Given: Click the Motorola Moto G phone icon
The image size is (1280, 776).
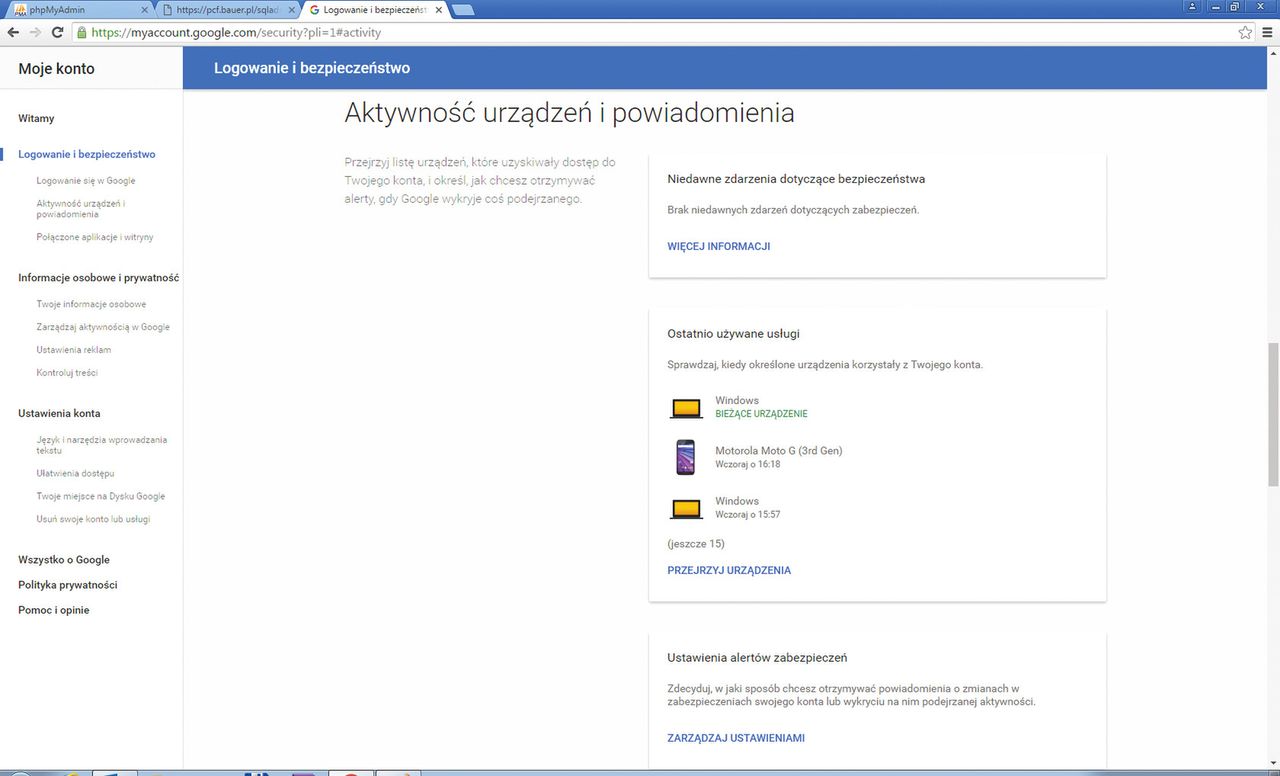Looking at the screenshot, I should [x=685, y=457].
